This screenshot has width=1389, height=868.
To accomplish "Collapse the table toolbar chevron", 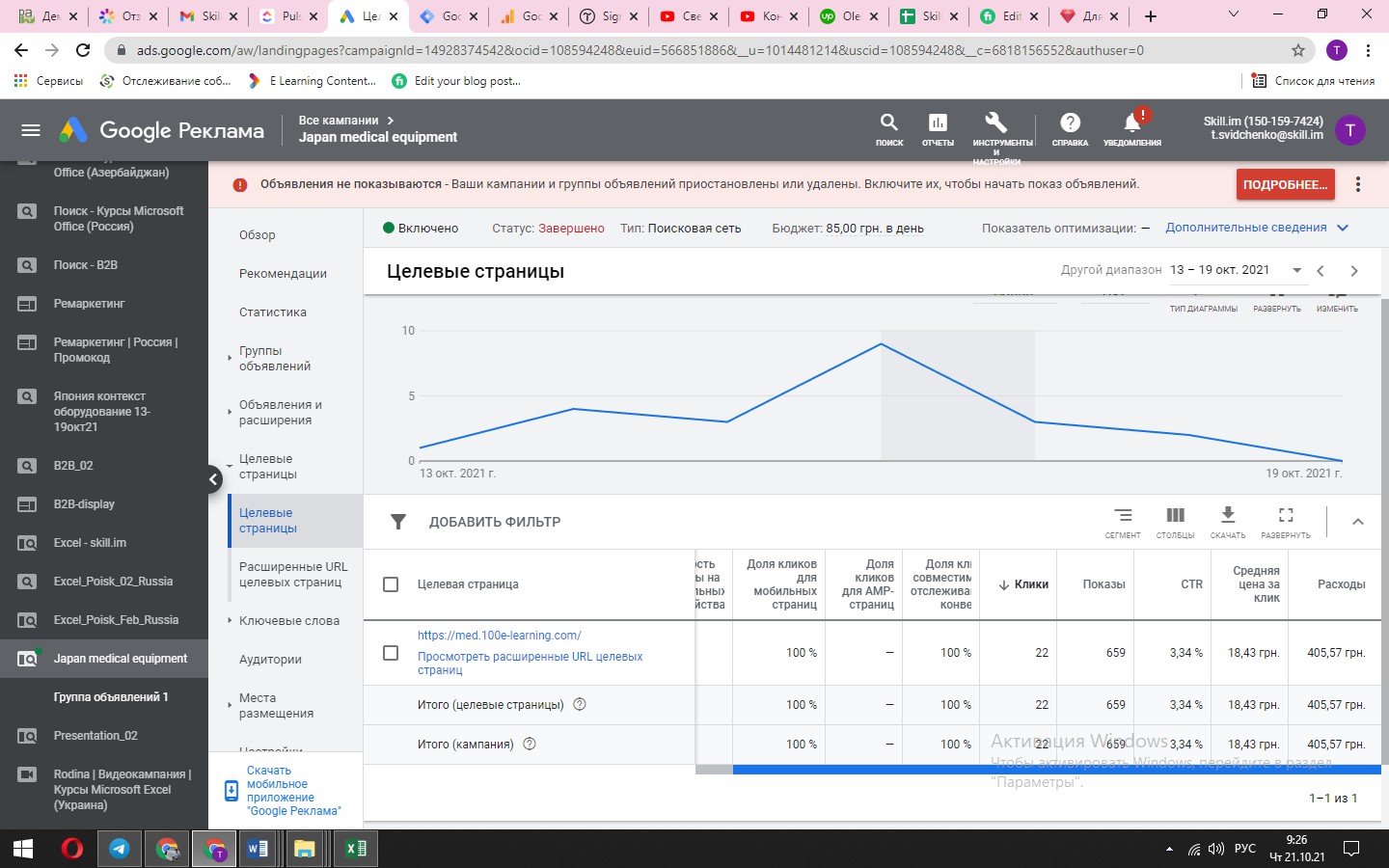I will 1357,522.
